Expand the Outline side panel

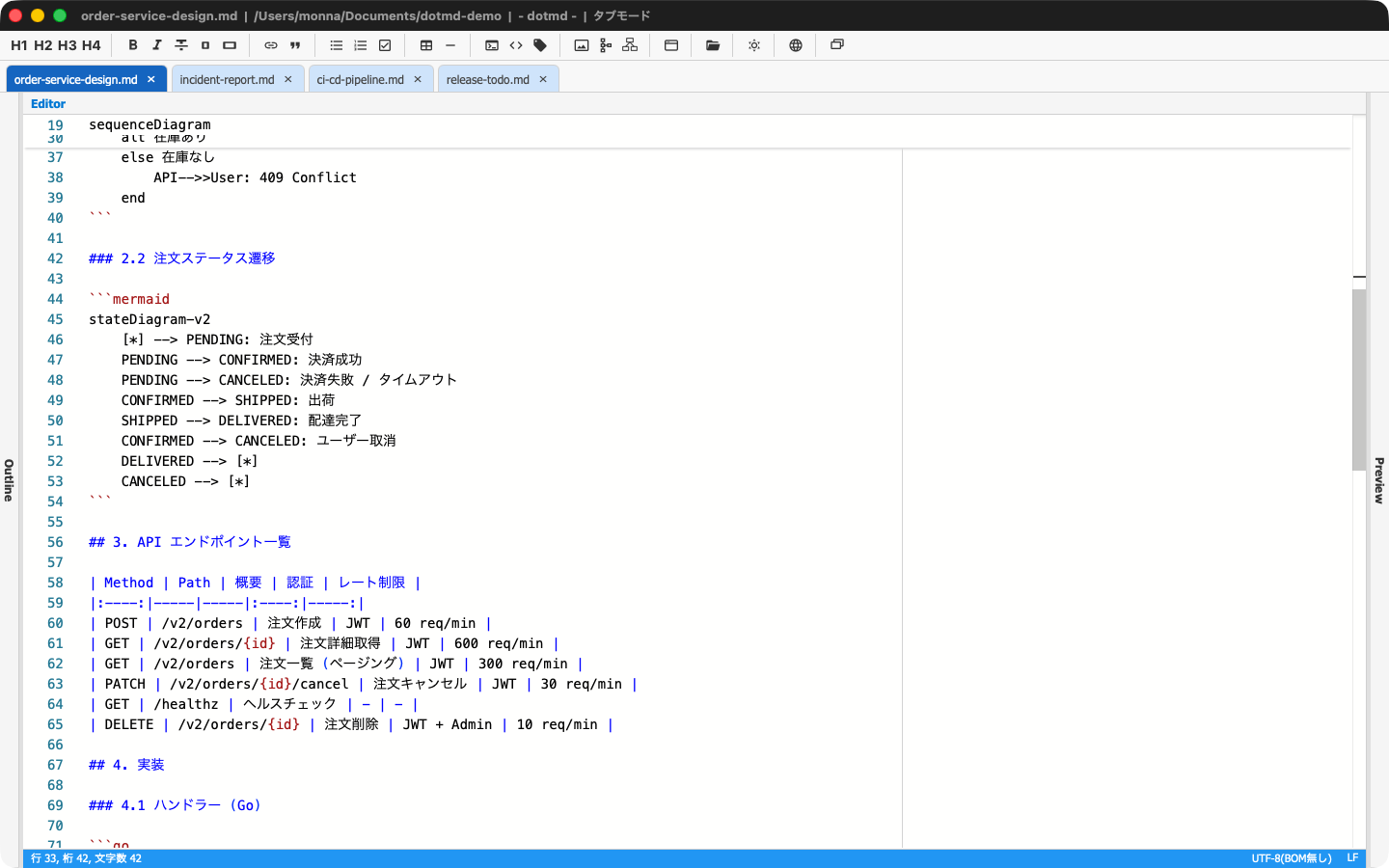point(9,480)
